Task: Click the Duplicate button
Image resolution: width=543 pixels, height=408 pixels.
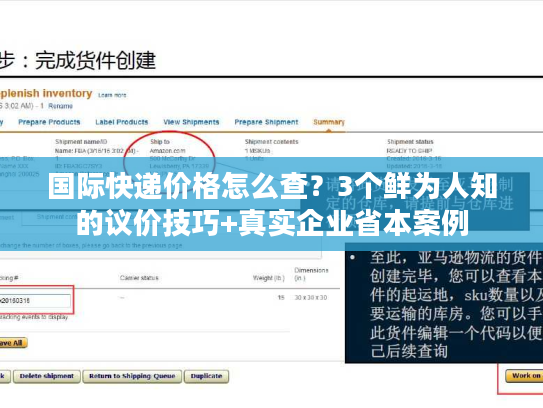Action: tap(206, 376)
